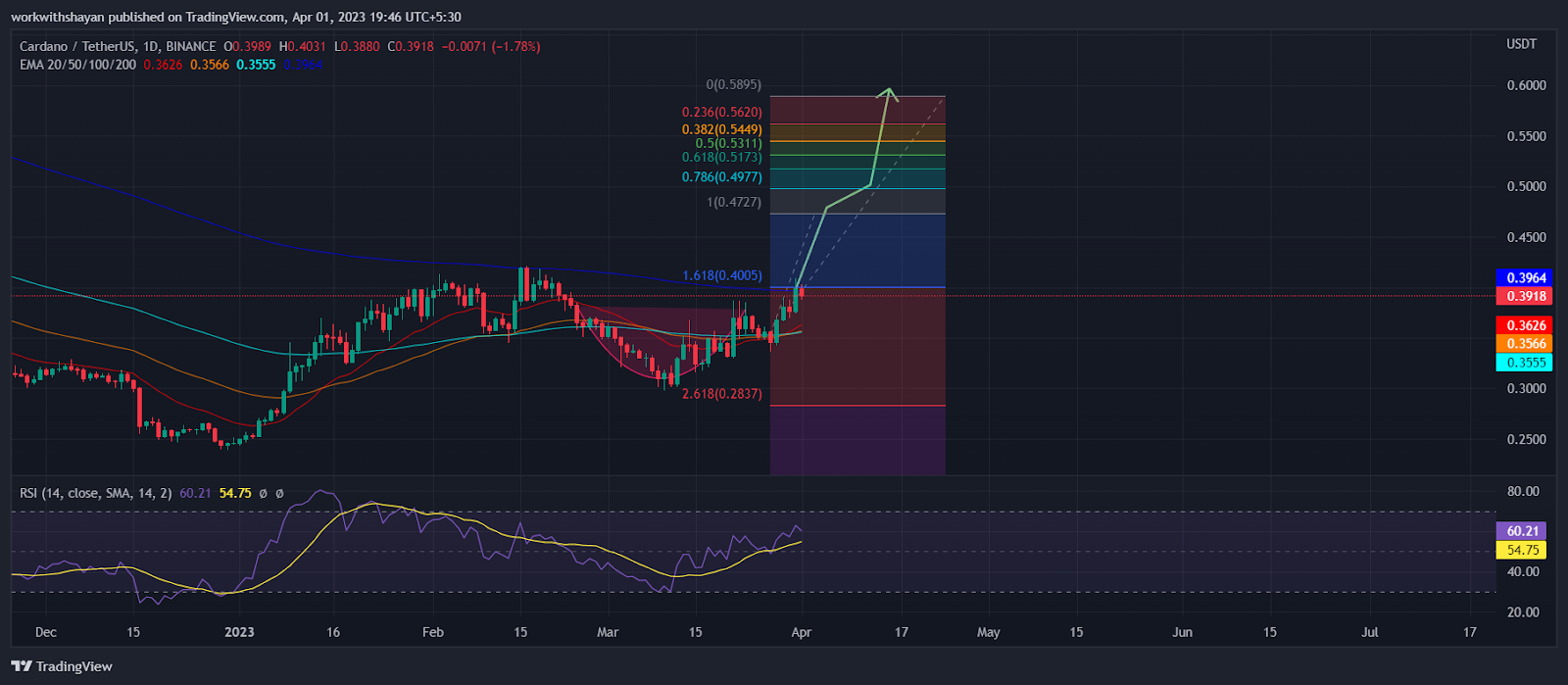The image size is (1568, 685).
Task: Click the 16 label on time axis
Action: tap(333, 633)
